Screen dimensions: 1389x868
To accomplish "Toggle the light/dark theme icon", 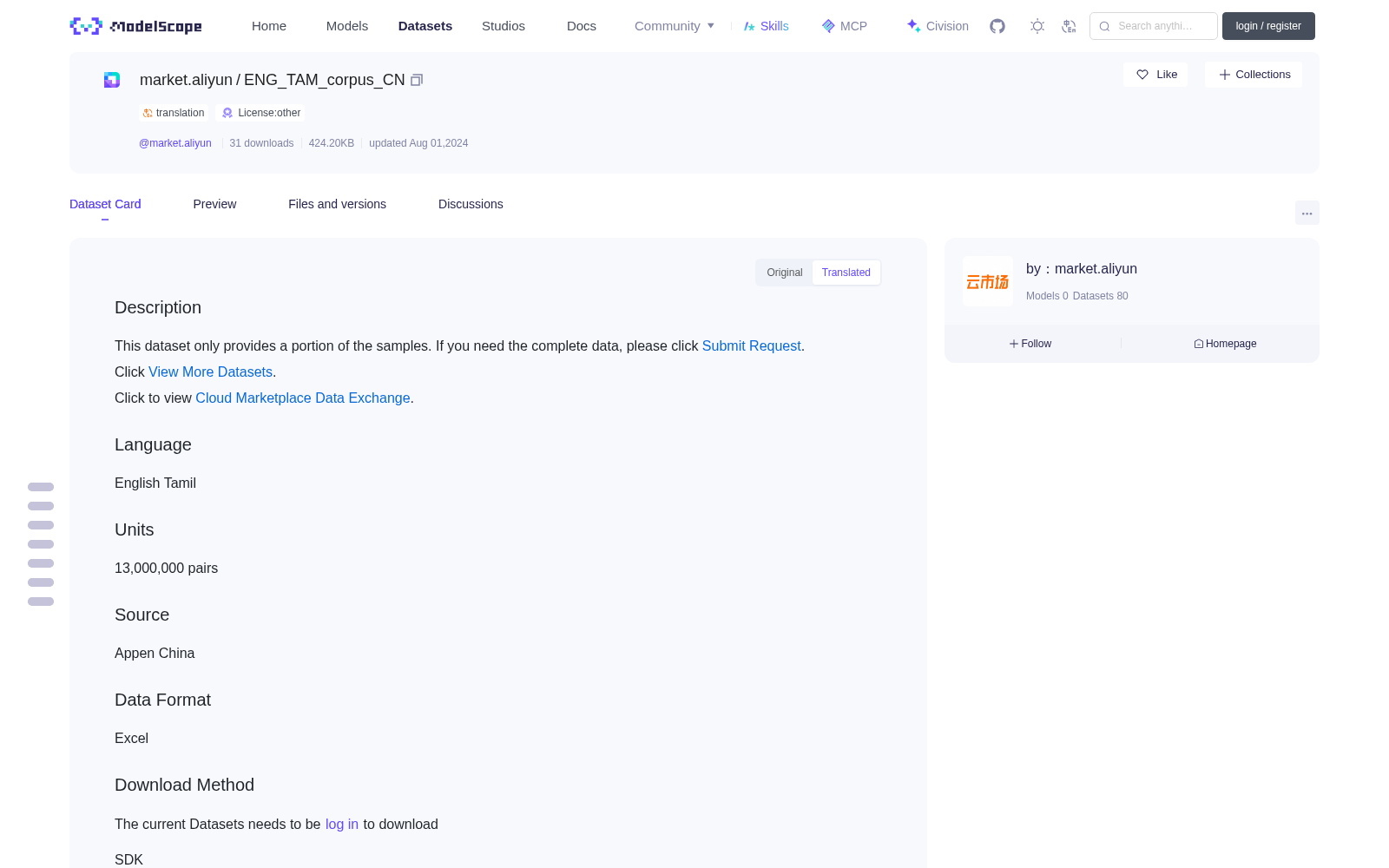I will click(1037, 26).
